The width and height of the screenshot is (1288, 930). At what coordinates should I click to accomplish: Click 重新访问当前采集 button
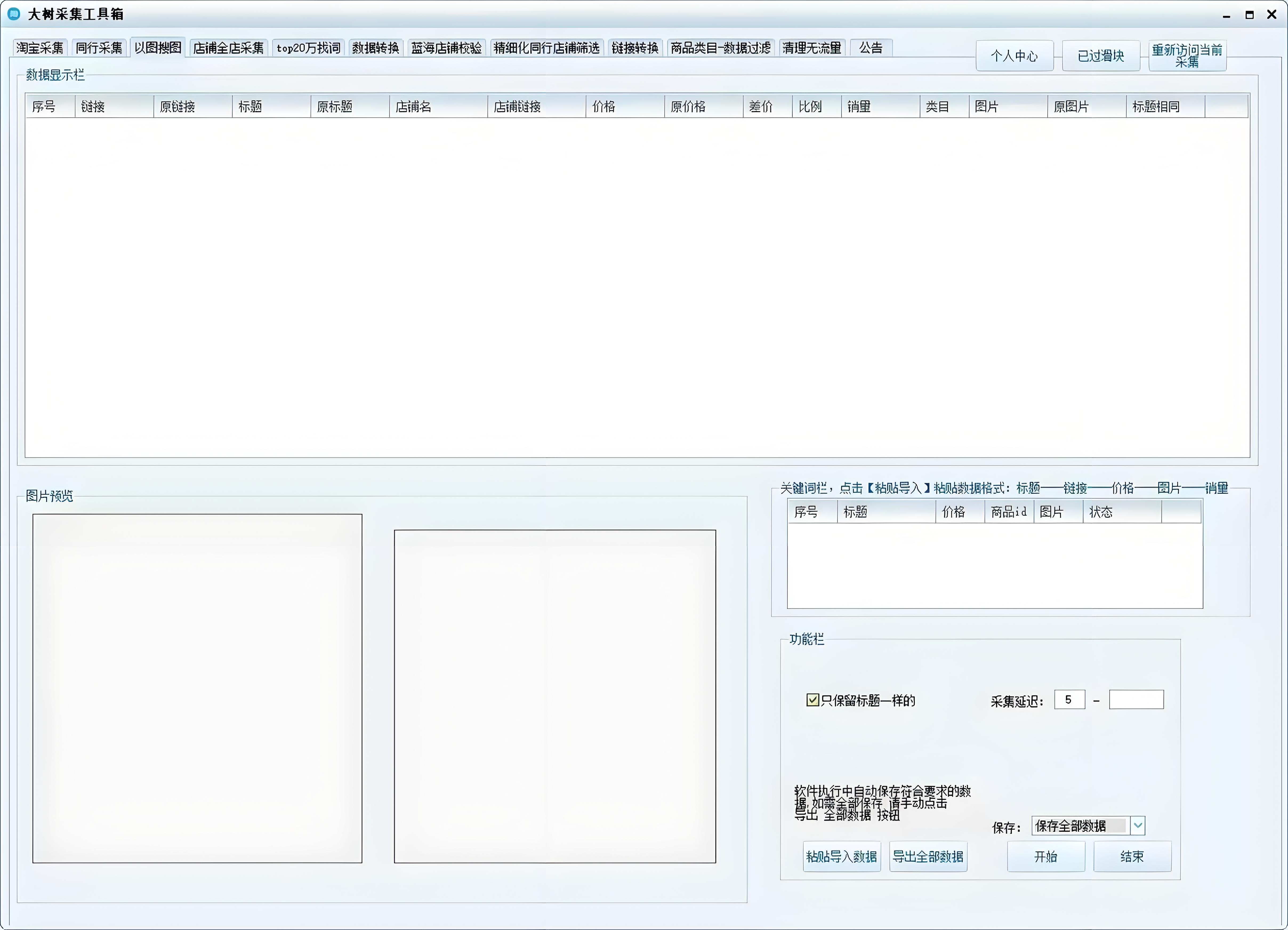pyautogui.click(x=1187, y=56)
